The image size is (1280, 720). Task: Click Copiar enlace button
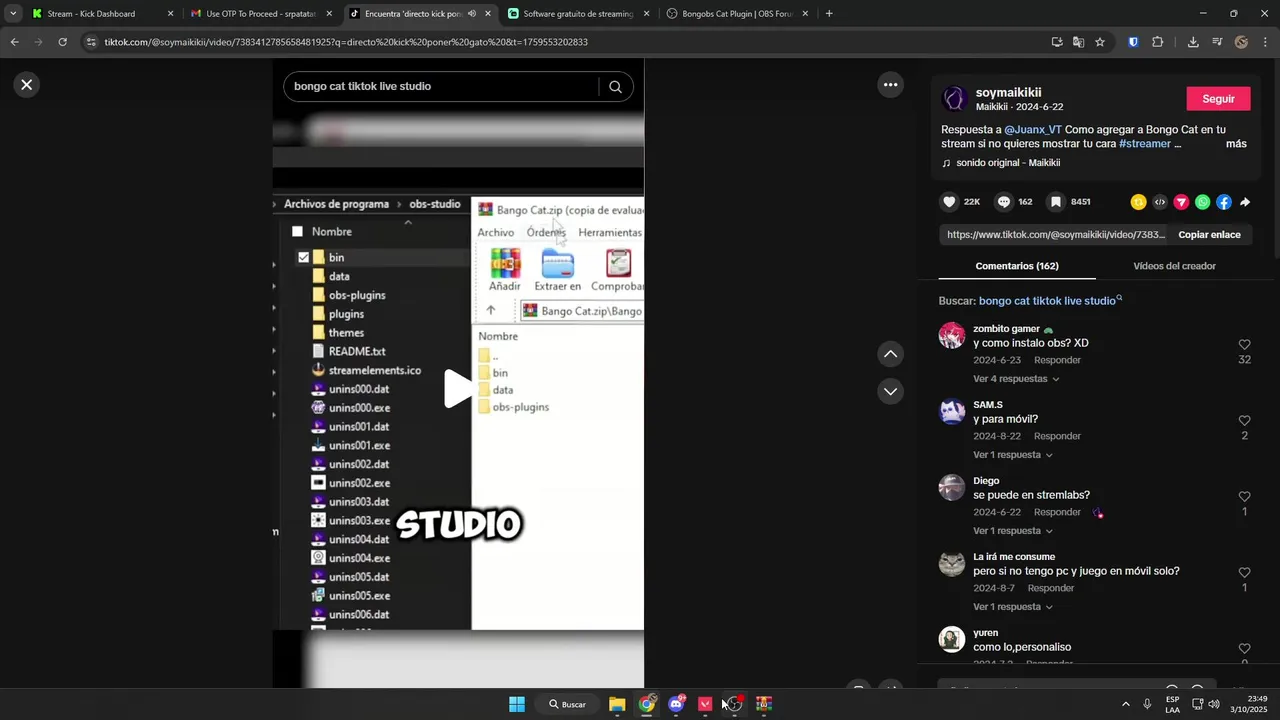(1209, 235)
